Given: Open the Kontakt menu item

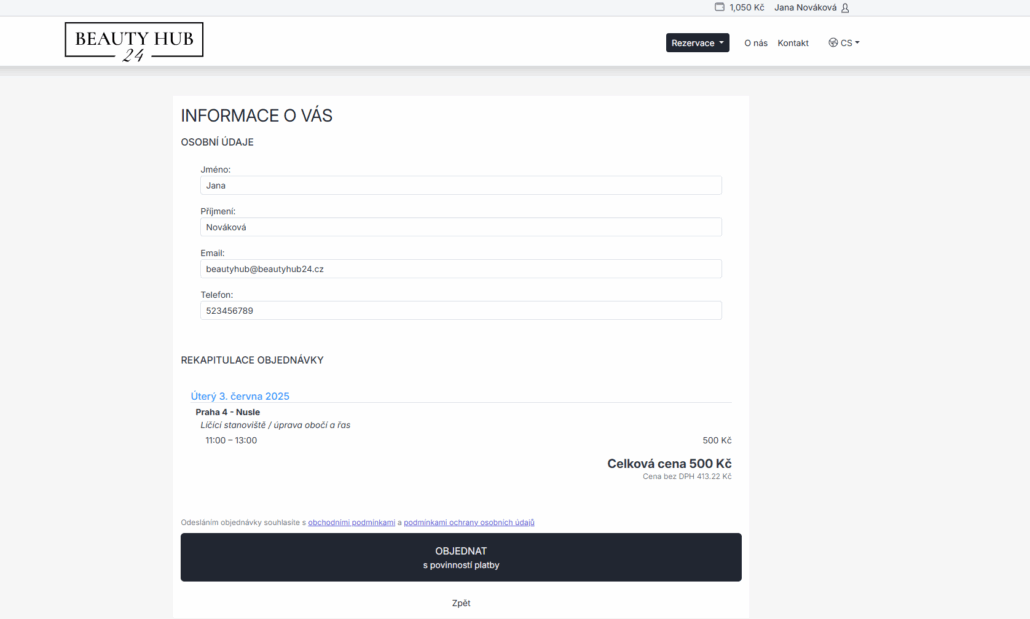Looking at the screenshot, I should click(x=793, y=43).
